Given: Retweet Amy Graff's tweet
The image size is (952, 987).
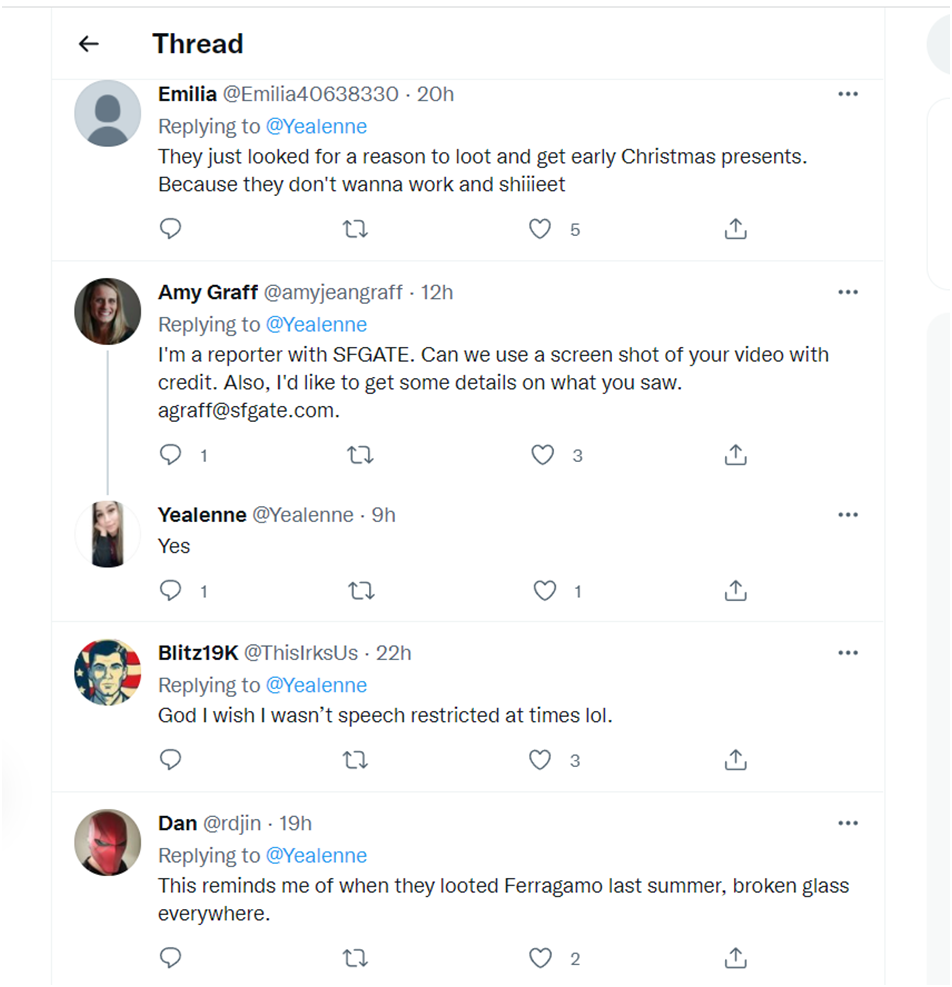Looking at the screenshot, I should 360,456.
